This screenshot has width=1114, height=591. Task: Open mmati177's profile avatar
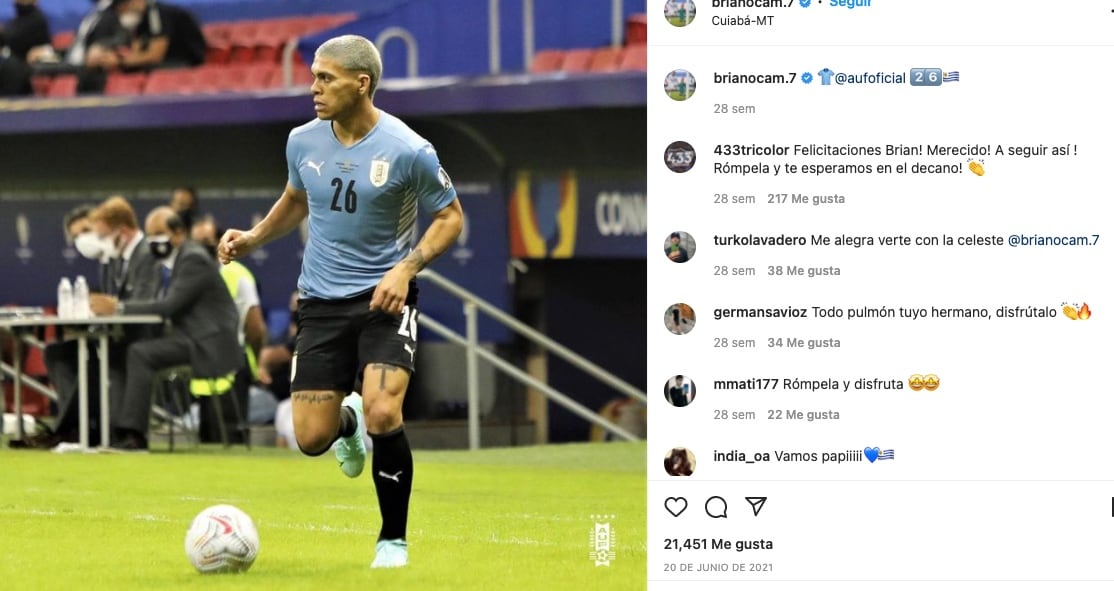click(680, 391)
